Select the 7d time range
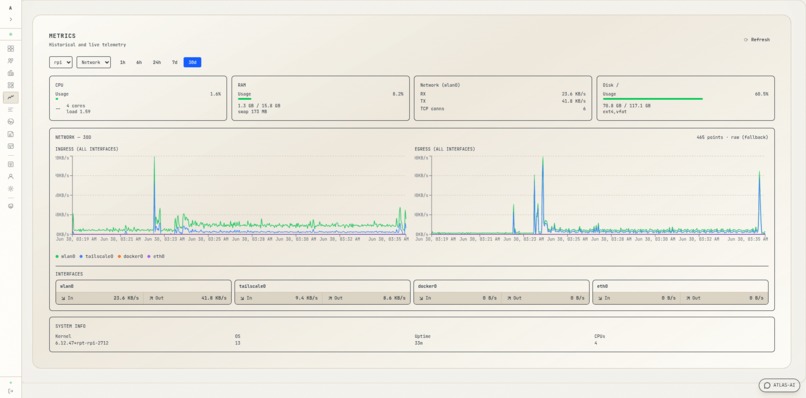This screenshot has width=806, height=398. coord(175,62)
